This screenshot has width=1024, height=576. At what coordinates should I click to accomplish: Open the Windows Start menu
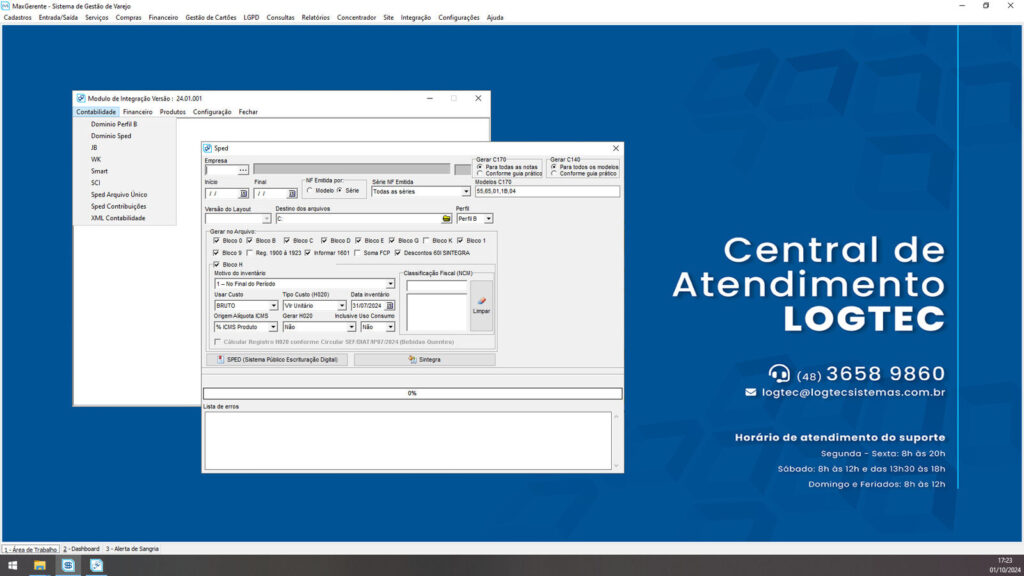pos(12,566)
